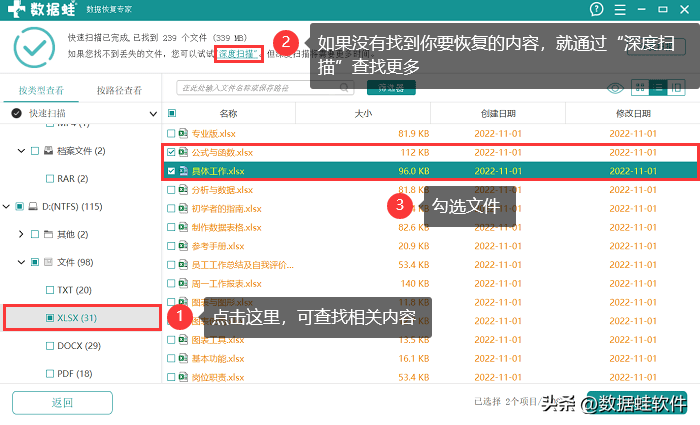
Task: Expand the 其他 (2) tree node
Action: tap(22, 234)
